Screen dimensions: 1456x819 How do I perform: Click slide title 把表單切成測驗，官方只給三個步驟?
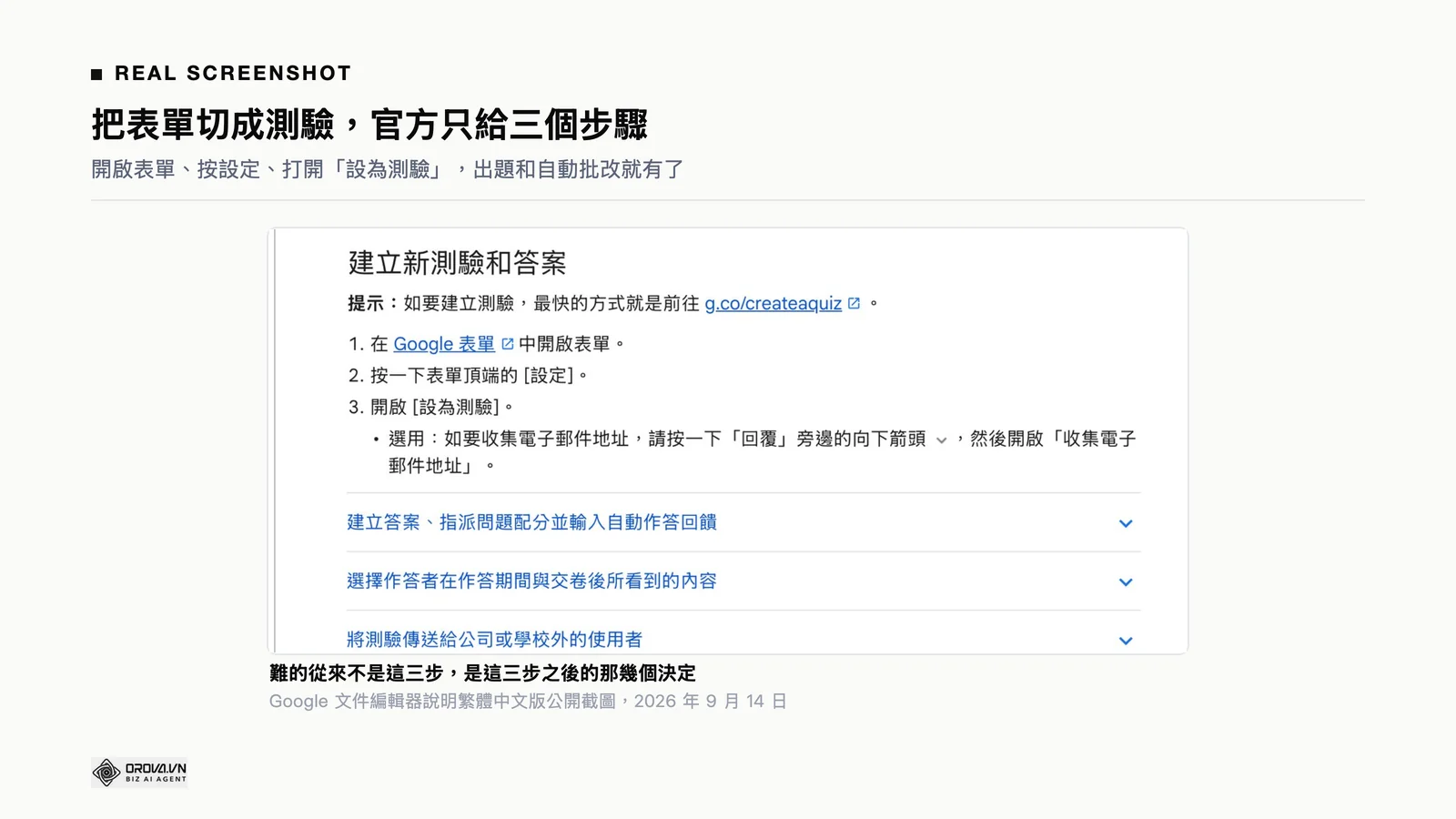pyautogui.click(x=369, y=125)
